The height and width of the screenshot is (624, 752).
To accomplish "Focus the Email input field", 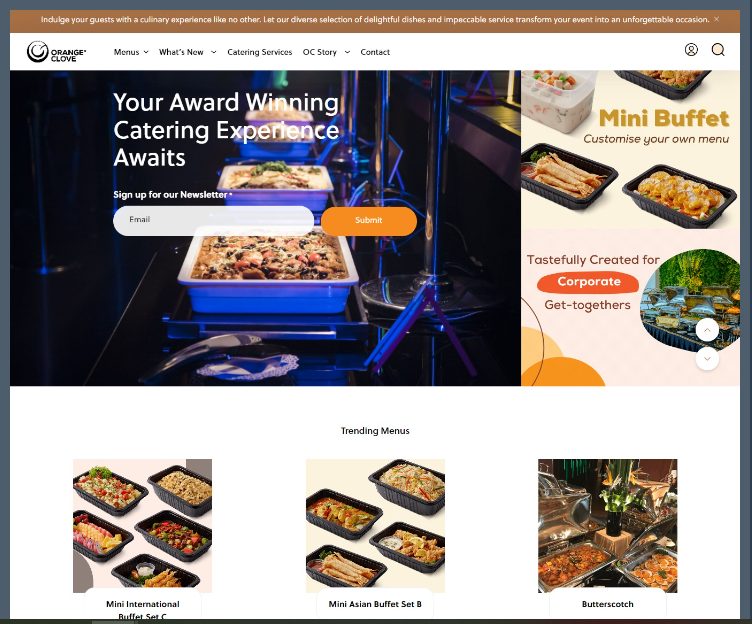I will click(x=213, y=221).
